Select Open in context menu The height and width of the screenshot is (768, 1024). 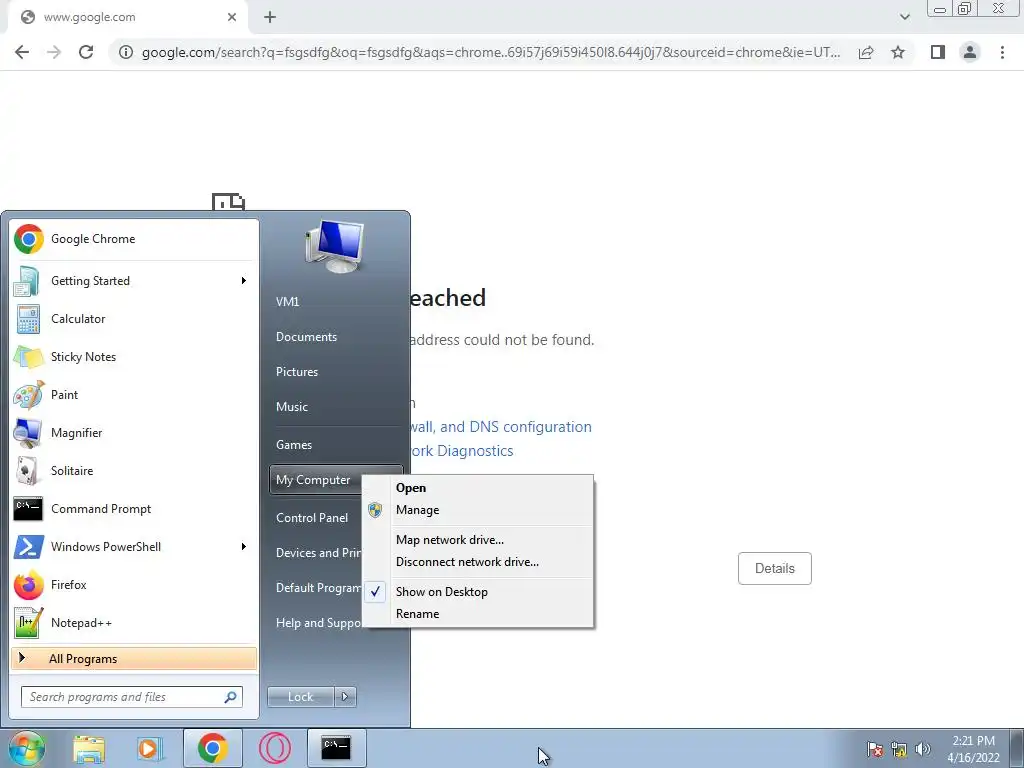(x=477, y=488)
